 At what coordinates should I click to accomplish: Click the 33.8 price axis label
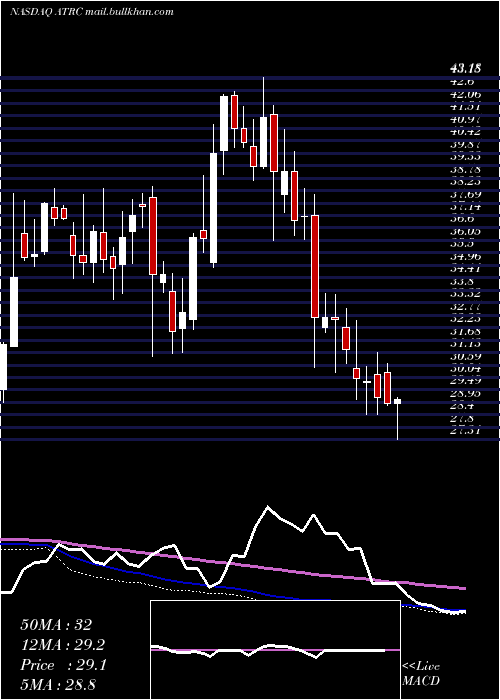462,282
